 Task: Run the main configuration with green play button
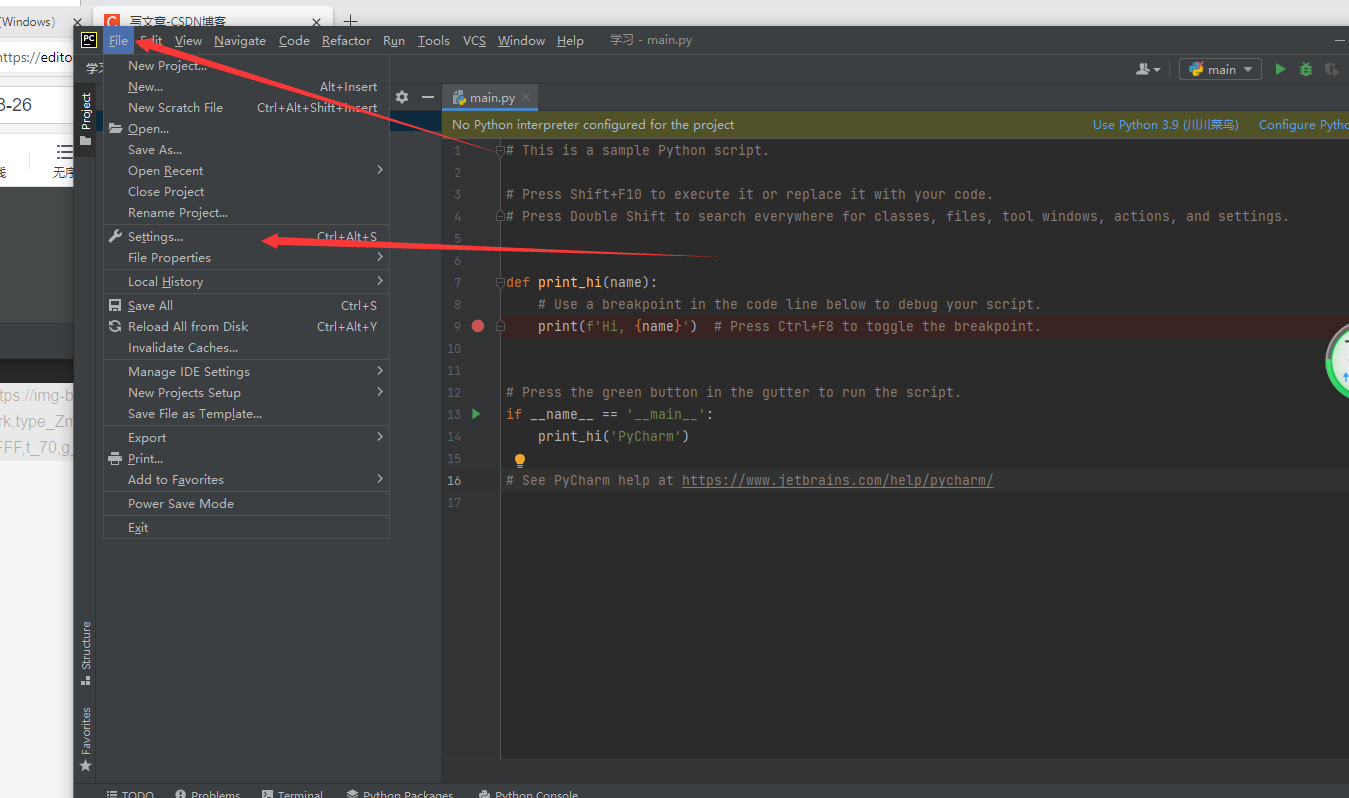(x=1280, y=69)
